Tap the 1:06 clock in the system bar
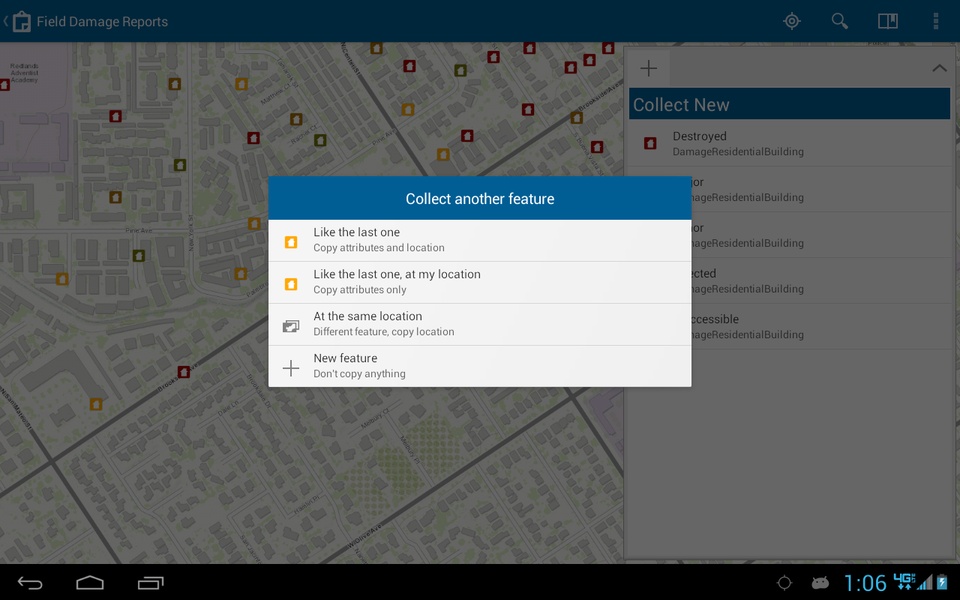Image resolution: width=960 pixels, height=600 pixels. tap(865, 583)
